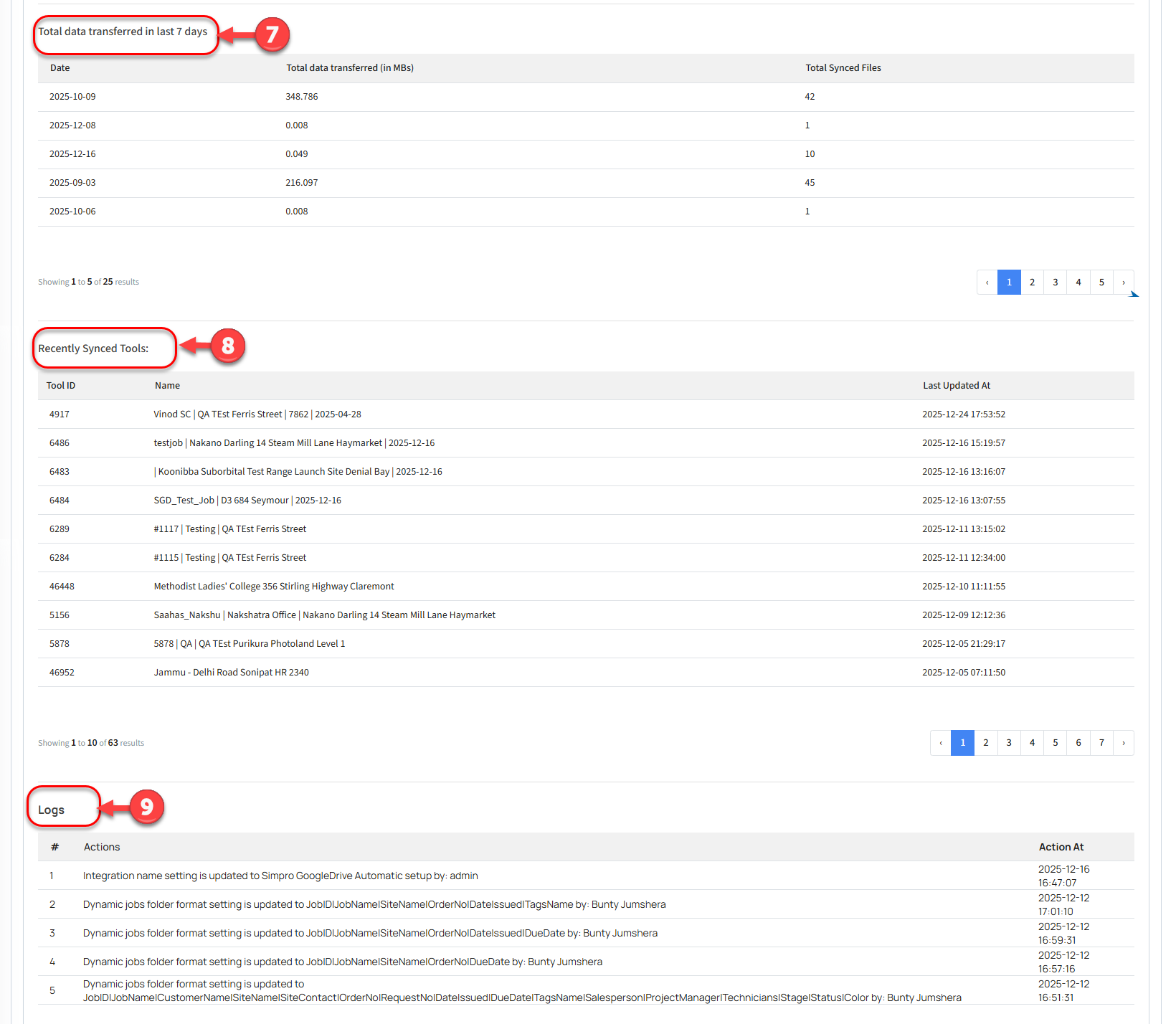Click previous arrow in Recently Synced Tools pagination
The height and width of the screenshot is (1024, 1176).
[941, 743]
